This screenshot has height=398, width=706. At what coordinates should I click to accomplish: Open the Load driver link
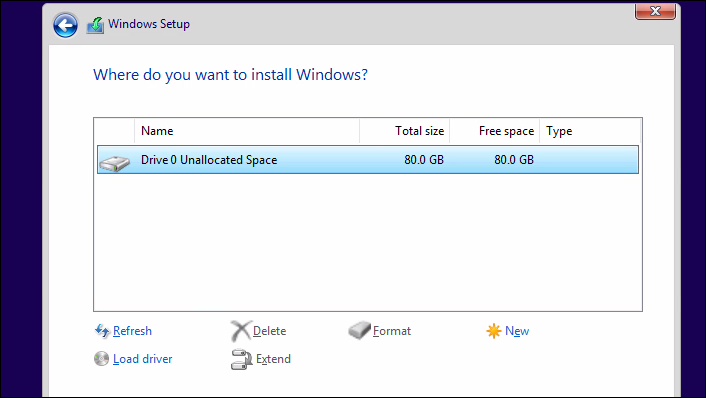coord(142,359)
